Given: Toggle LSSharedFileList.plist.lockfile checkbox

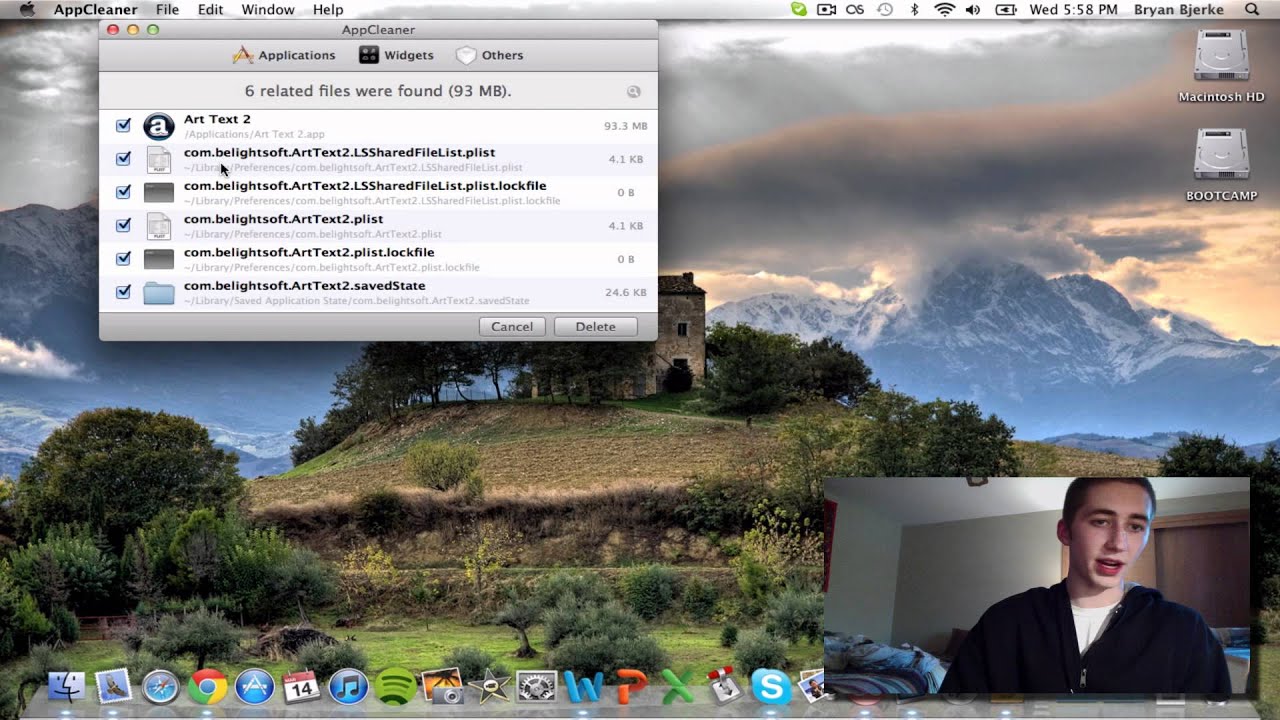Looking at the screenshot, I should pos(123,192).
